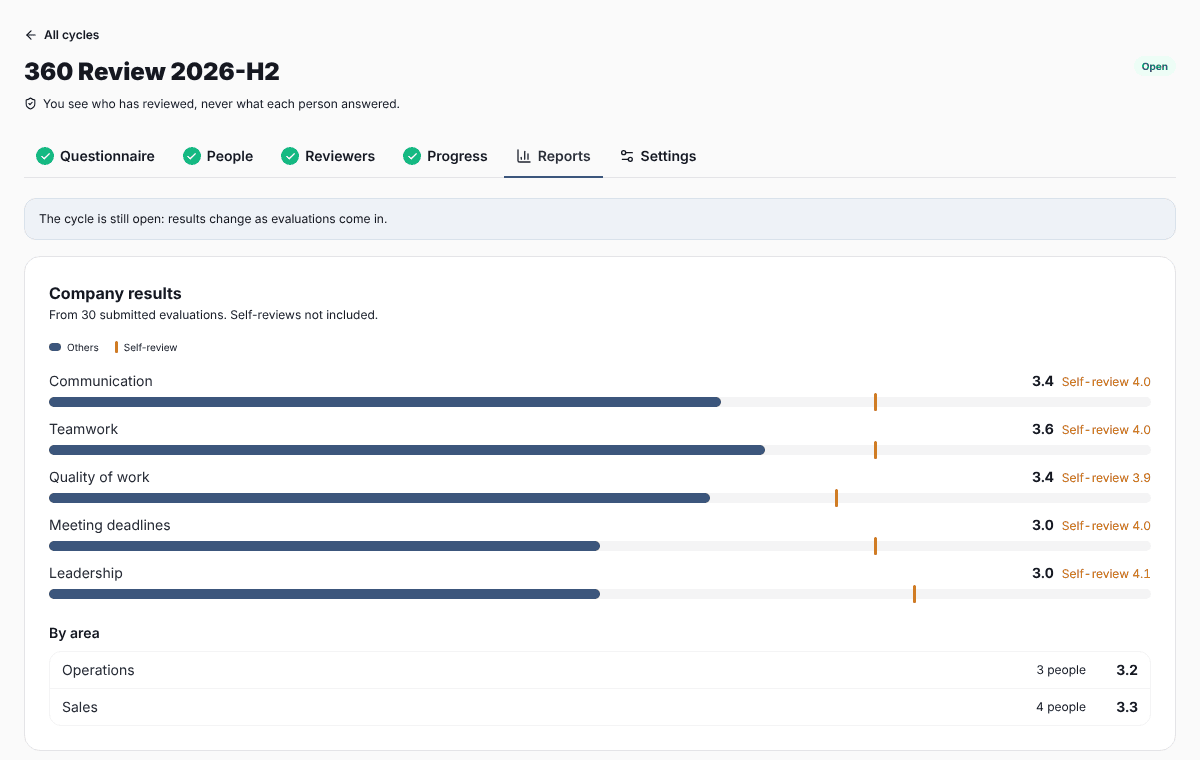Click the 'You see who has reviewed' privacy note

[x=221, y=103]
